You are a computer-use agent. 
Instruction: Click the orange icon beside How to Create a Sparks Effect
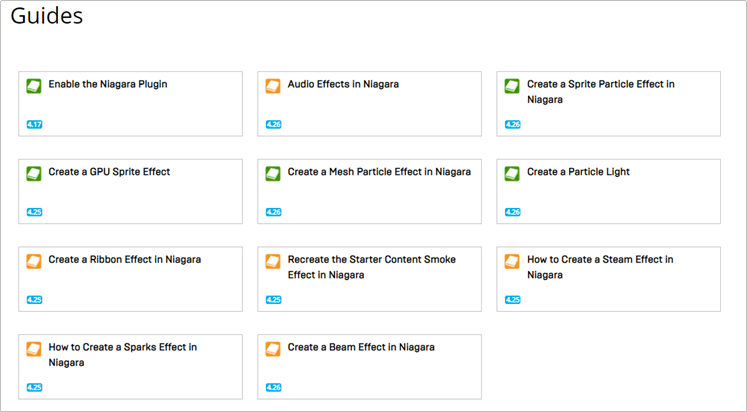pyautogui.click(x=34, y=349)
